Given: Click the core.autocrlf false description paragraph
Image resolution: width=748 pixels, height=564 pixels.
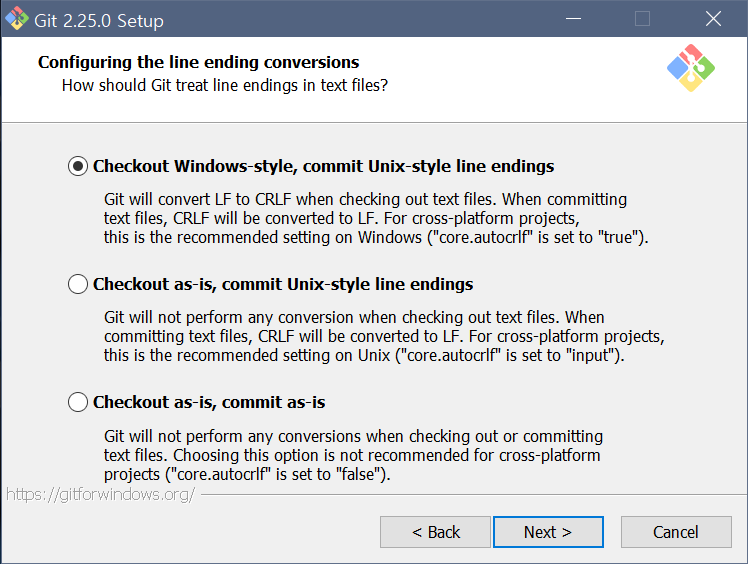Looking at the screenshot, I should point(353,455).
